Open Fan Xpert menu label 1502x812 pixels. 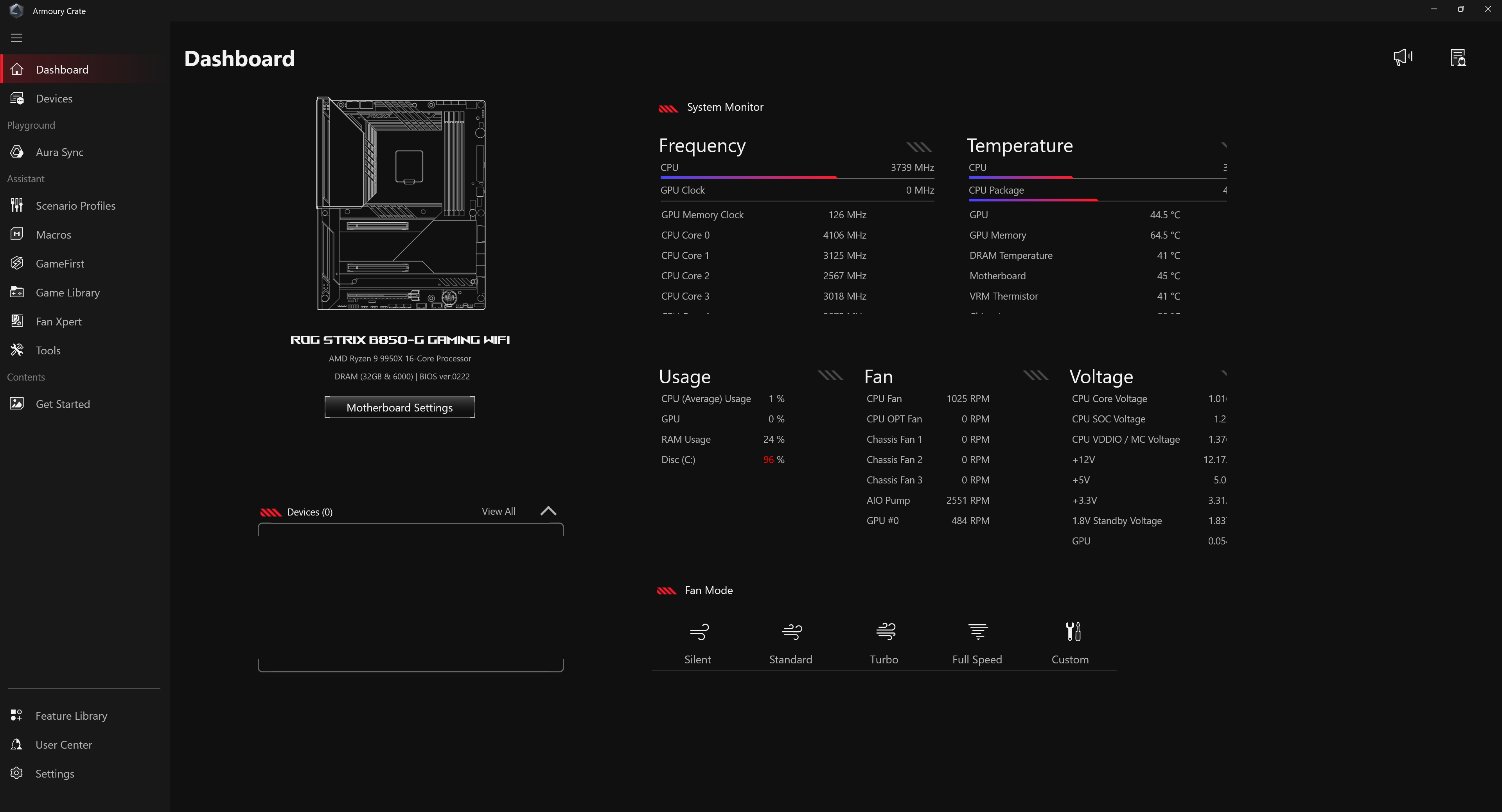(x=59, y=321)
